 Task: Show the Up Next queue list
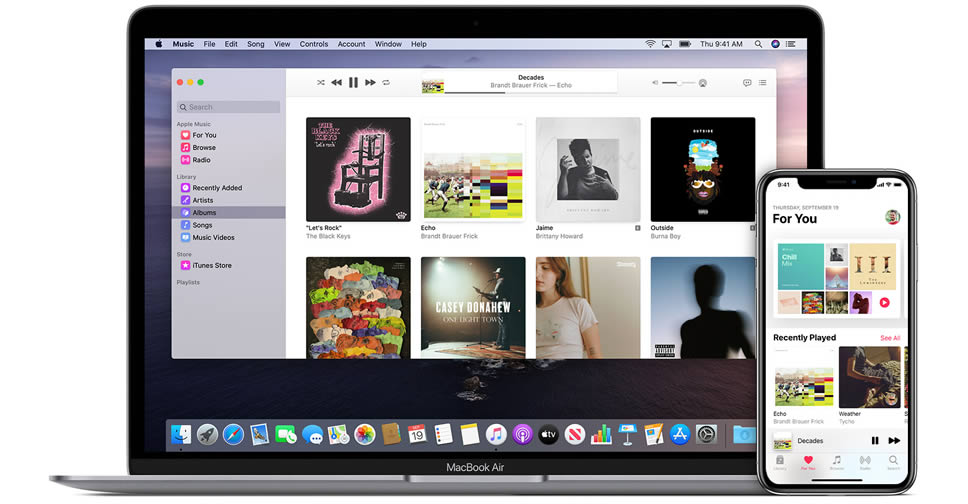click(x=762, y=82)
